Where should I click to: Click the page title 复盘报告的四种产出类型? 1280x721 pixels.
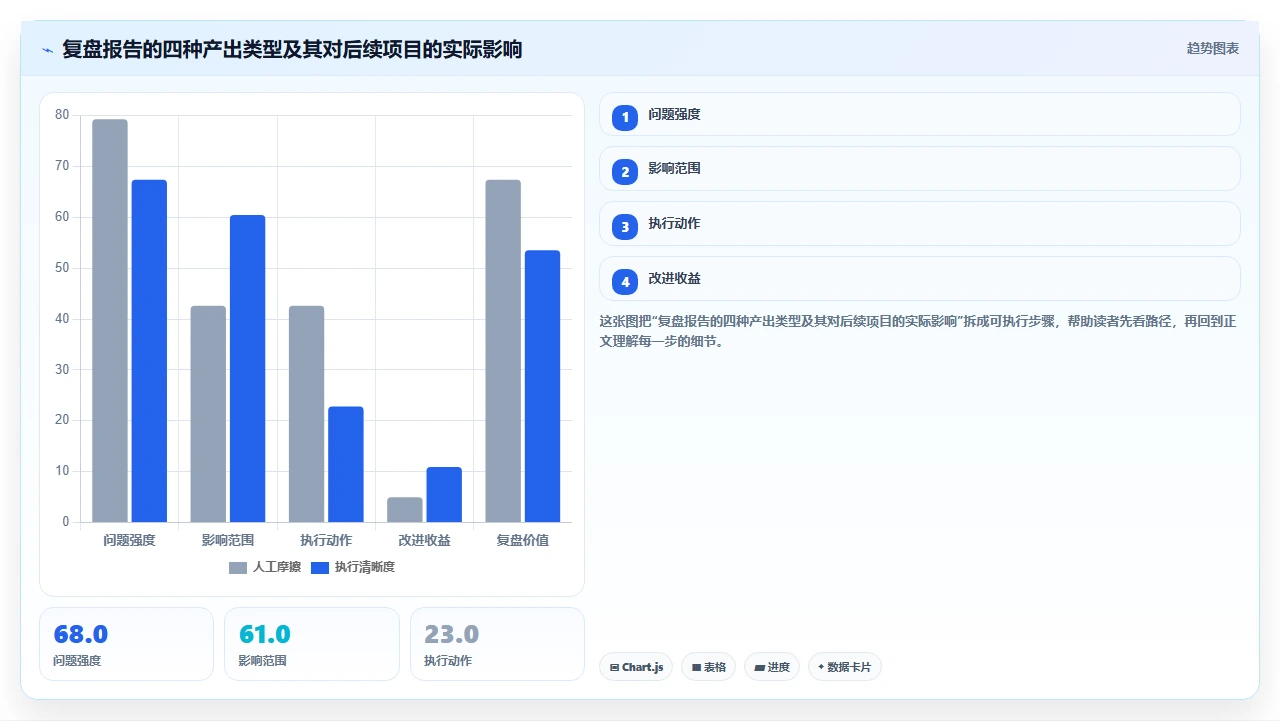pyautogui.click(x=292, y=49)
